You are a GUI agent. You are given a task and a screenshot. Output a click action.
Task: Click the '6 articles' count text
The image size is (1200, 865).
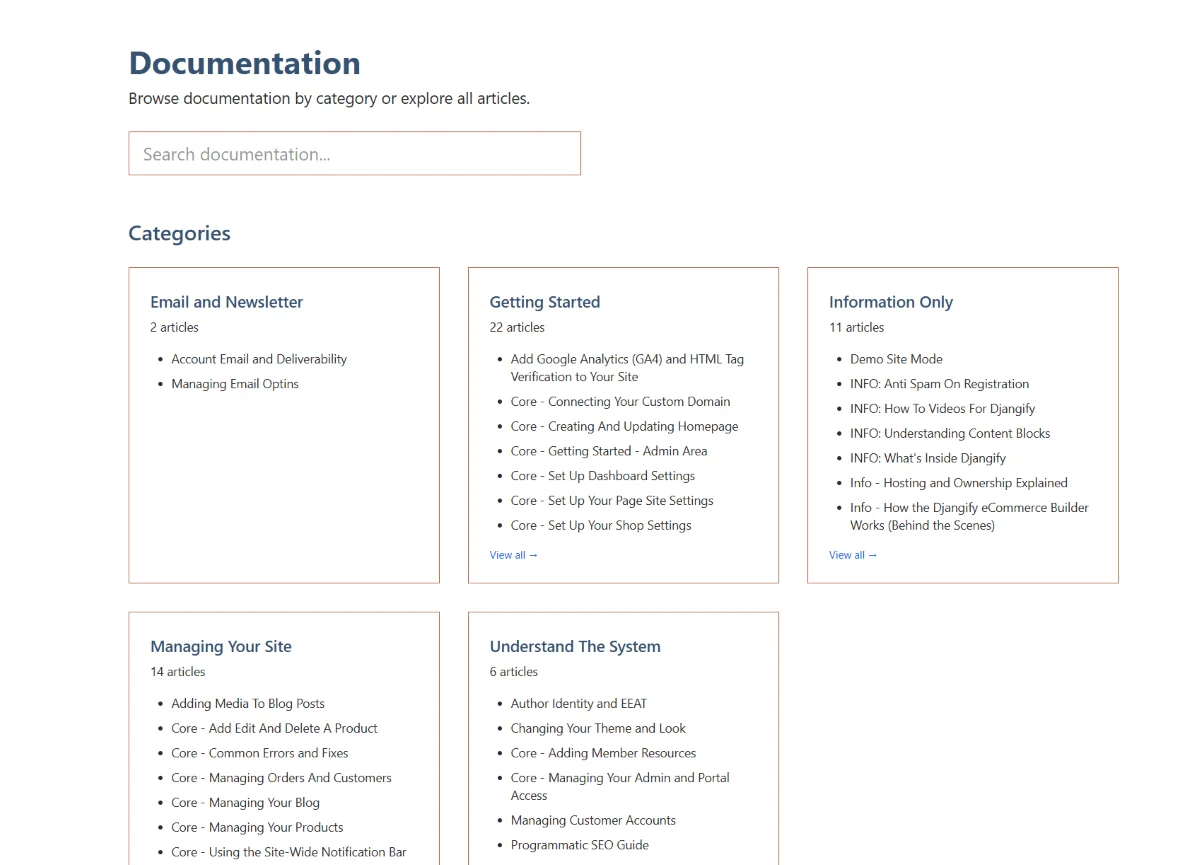(514, 672)
